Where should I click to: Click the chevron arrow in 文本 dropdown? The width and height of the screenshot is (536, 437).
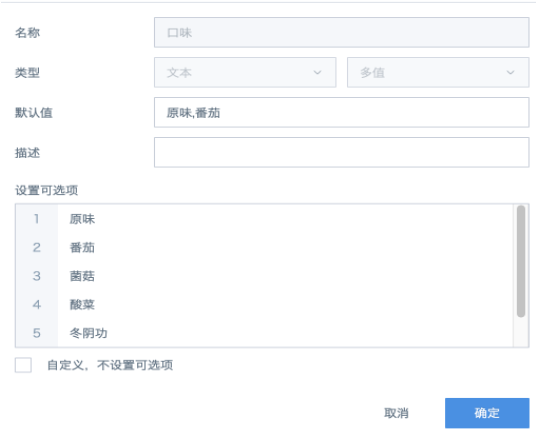click(318, 72)
